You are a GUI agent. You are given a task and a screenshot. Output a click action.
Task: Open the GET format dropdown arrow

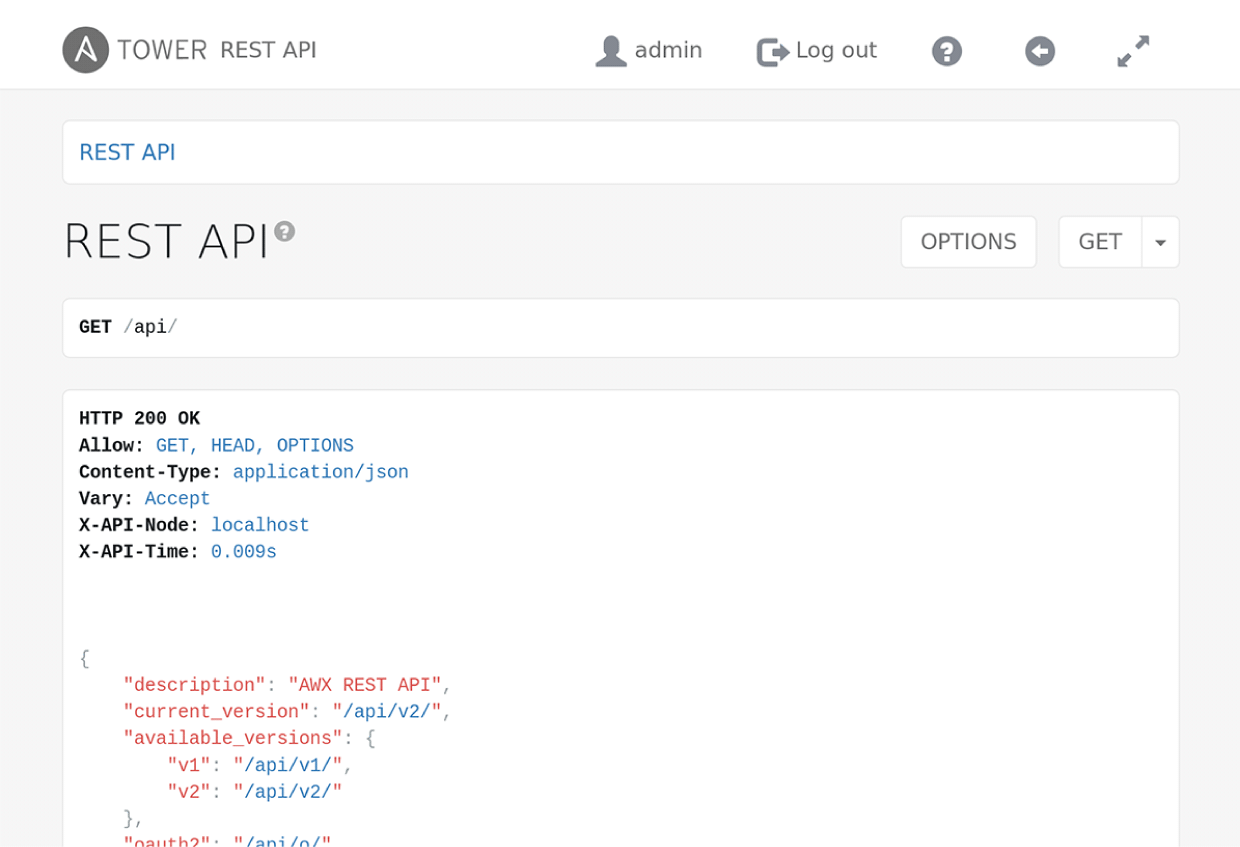point(1160,242)
